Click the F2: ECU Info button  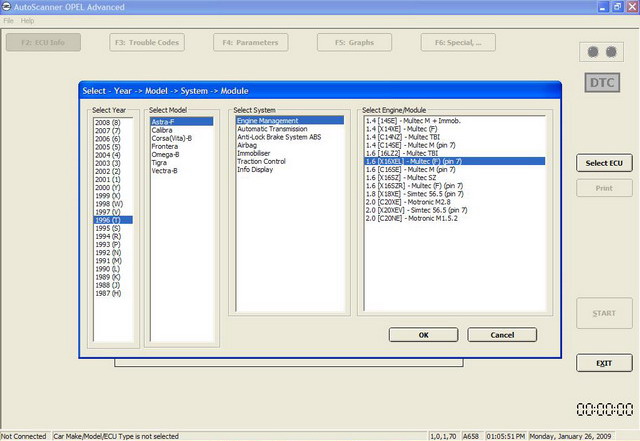pos(43,42)
